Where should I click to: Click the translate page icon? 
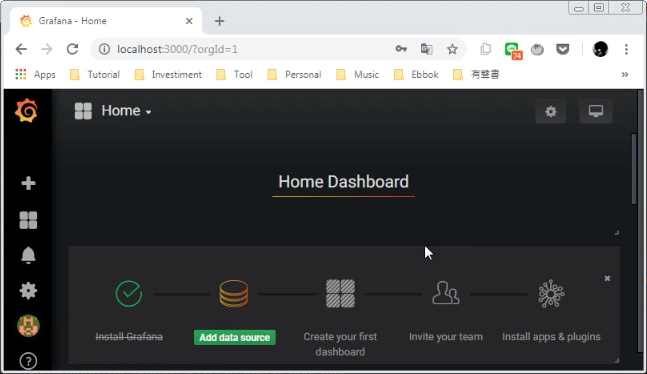pos(427,49)
